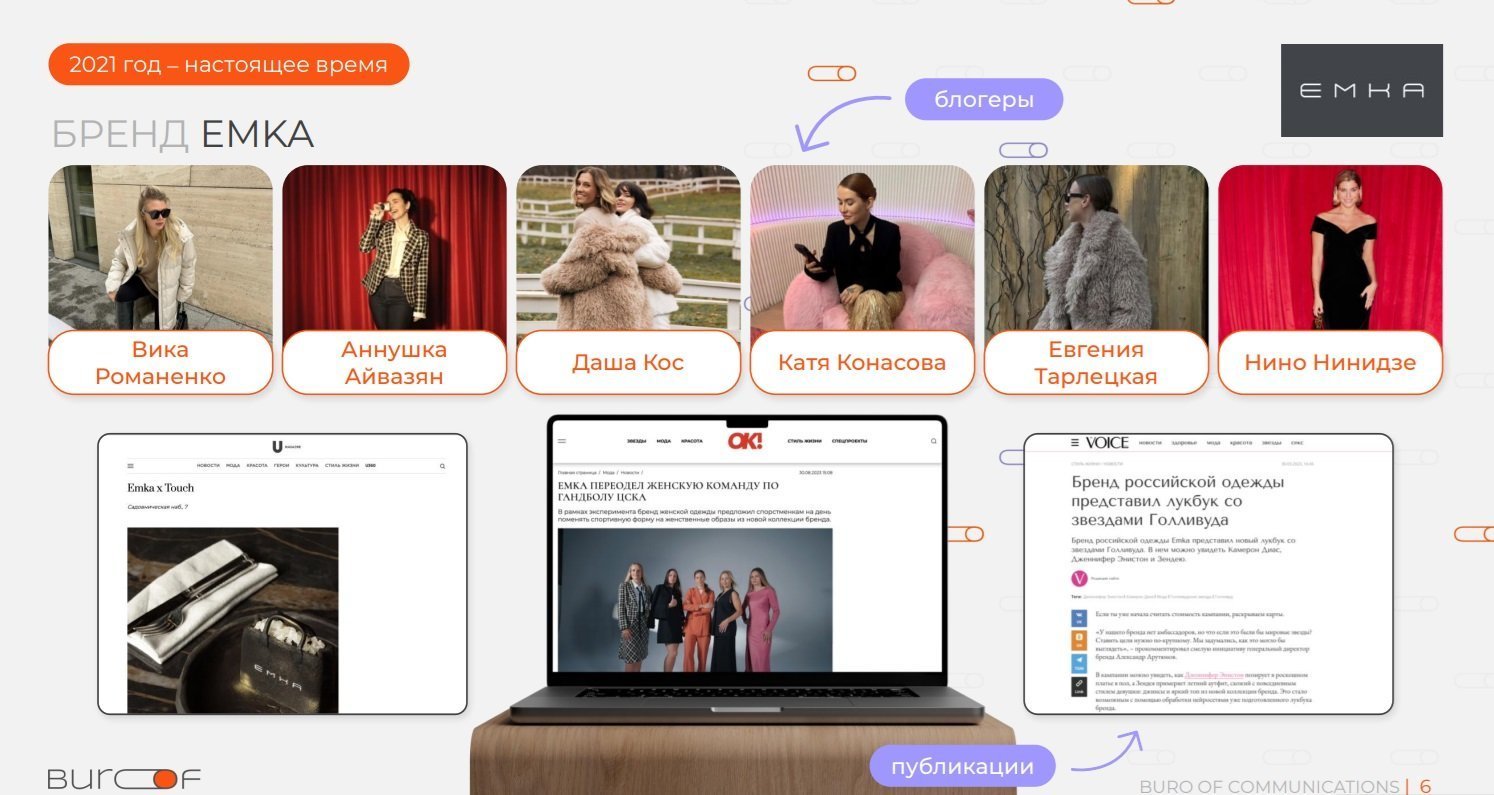Click headline ЕМКА ПЕРЕОДЕЛ ЖЕНСКУЮ КОМАНДУ

click(x=669, y=491)
